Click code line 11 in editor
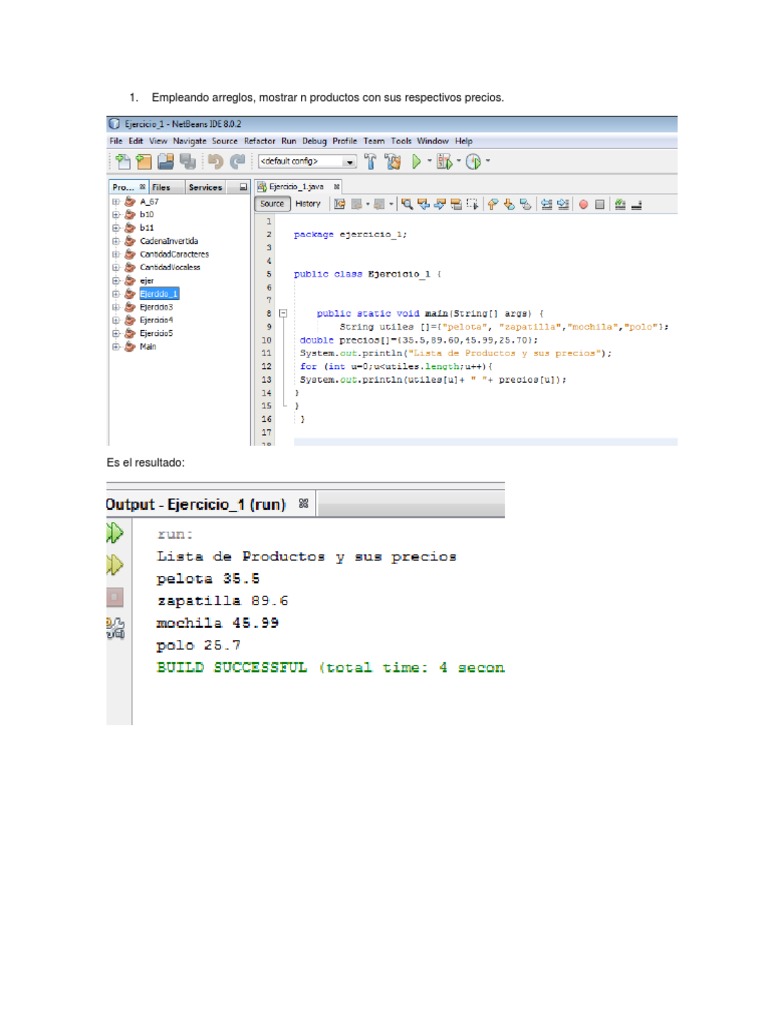The image size is (768, 1024). tap(450, 353)
